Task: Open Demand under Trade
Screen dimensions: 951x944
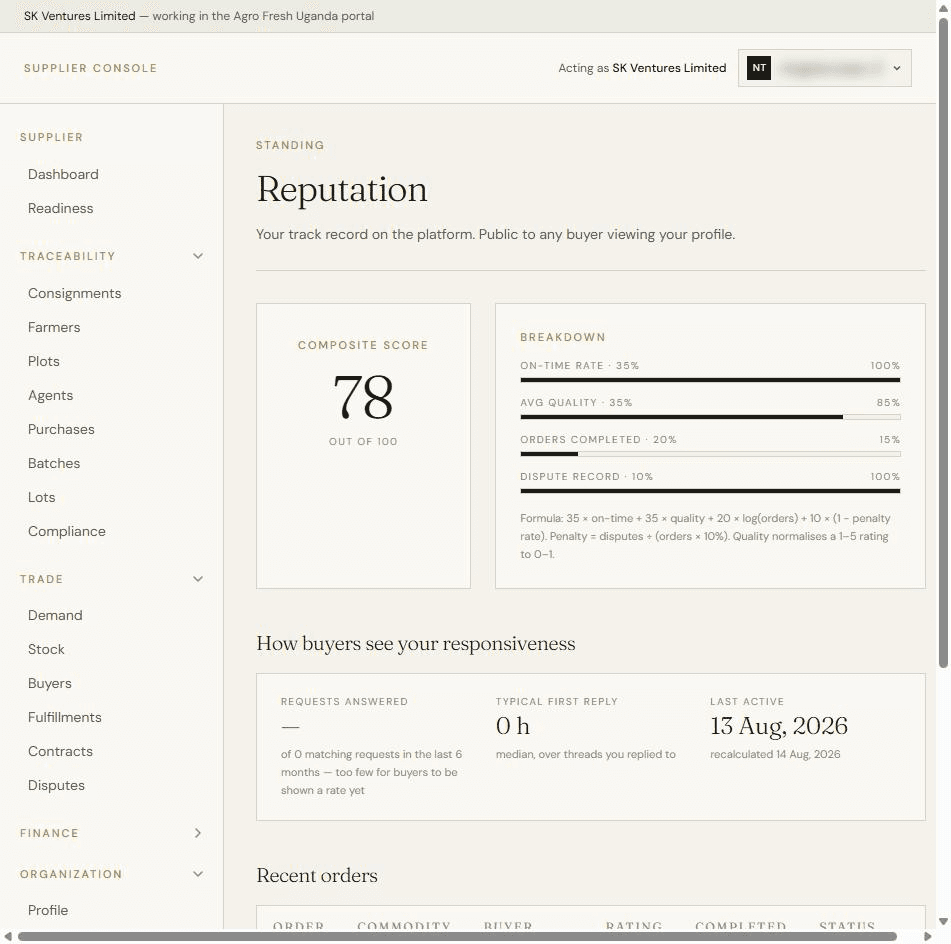Action: click(x=55, y=615)
